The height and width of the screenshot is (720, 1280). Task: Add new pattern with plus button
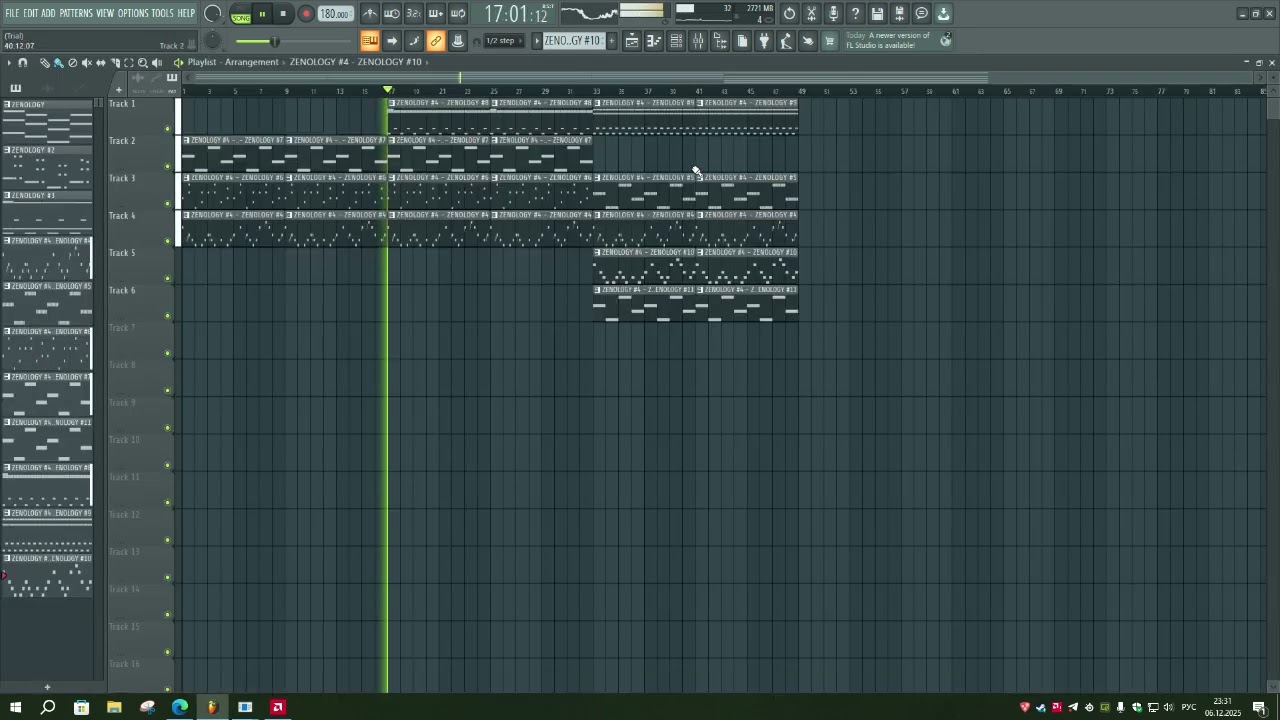pyautogui.click(x=611, y=41)
